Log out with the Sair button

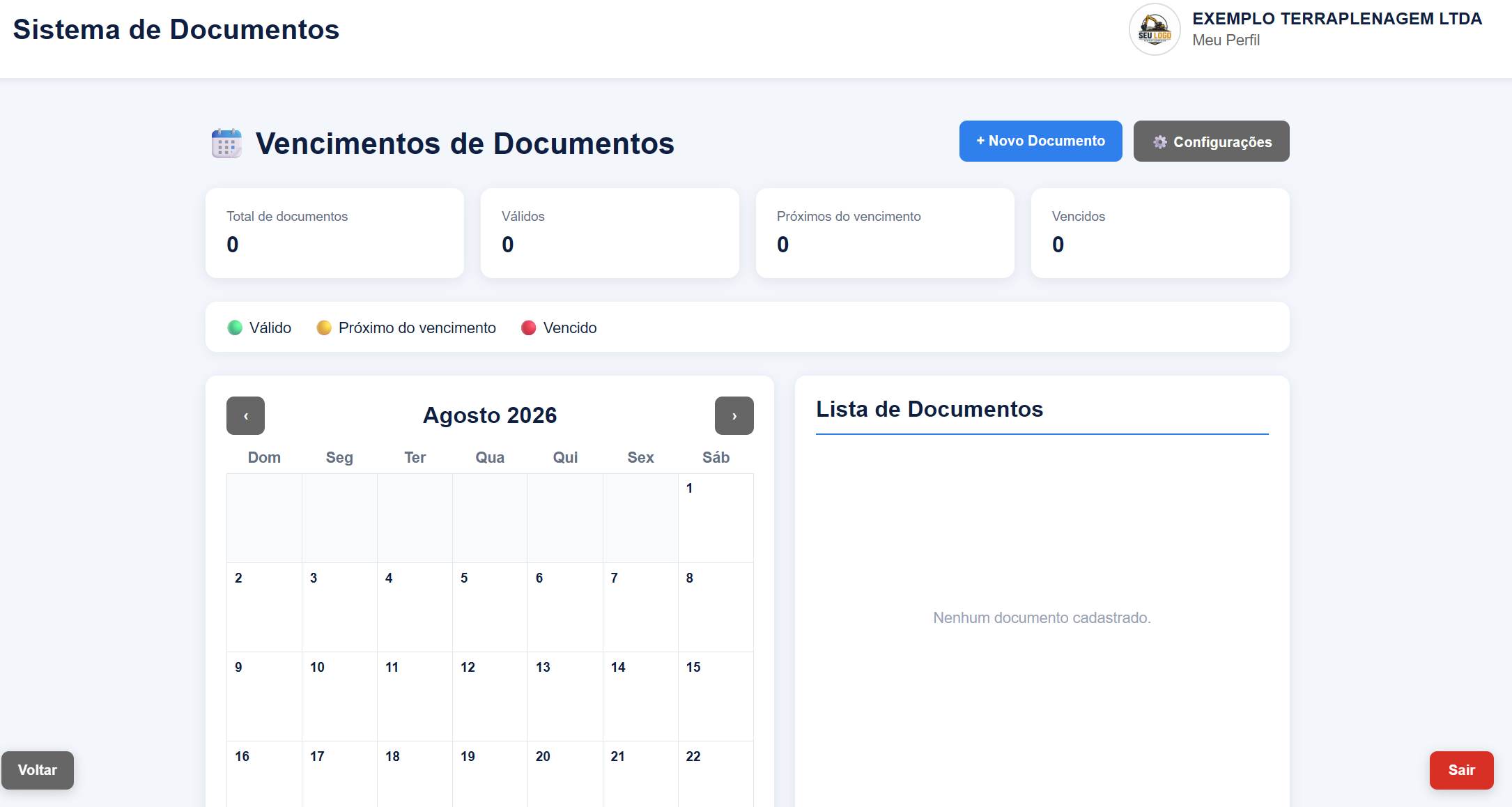click(1461, 770)
